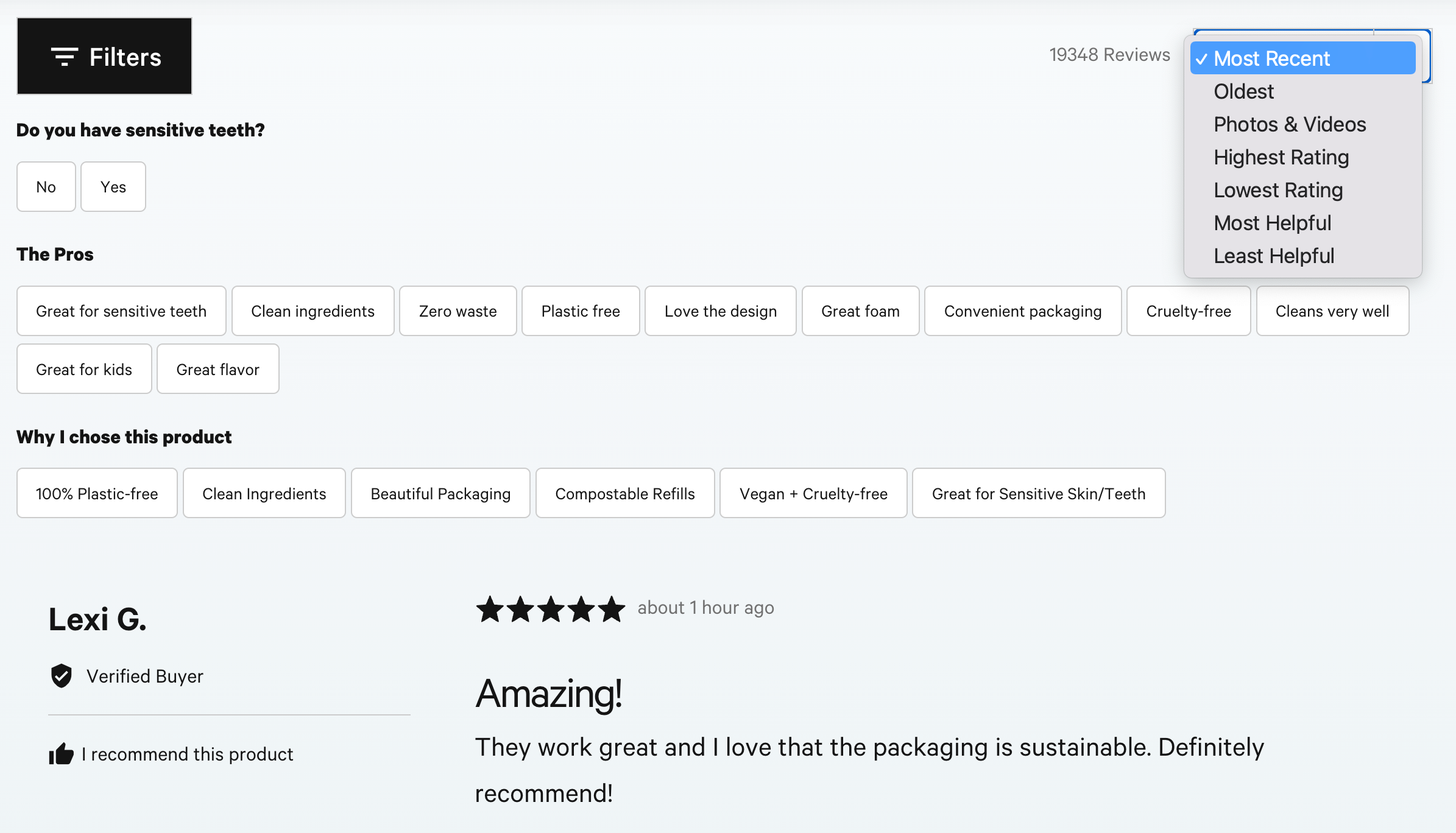Pick Least Helpful in sort menu
1456x833 pixels.
(x=1273, y=256)
